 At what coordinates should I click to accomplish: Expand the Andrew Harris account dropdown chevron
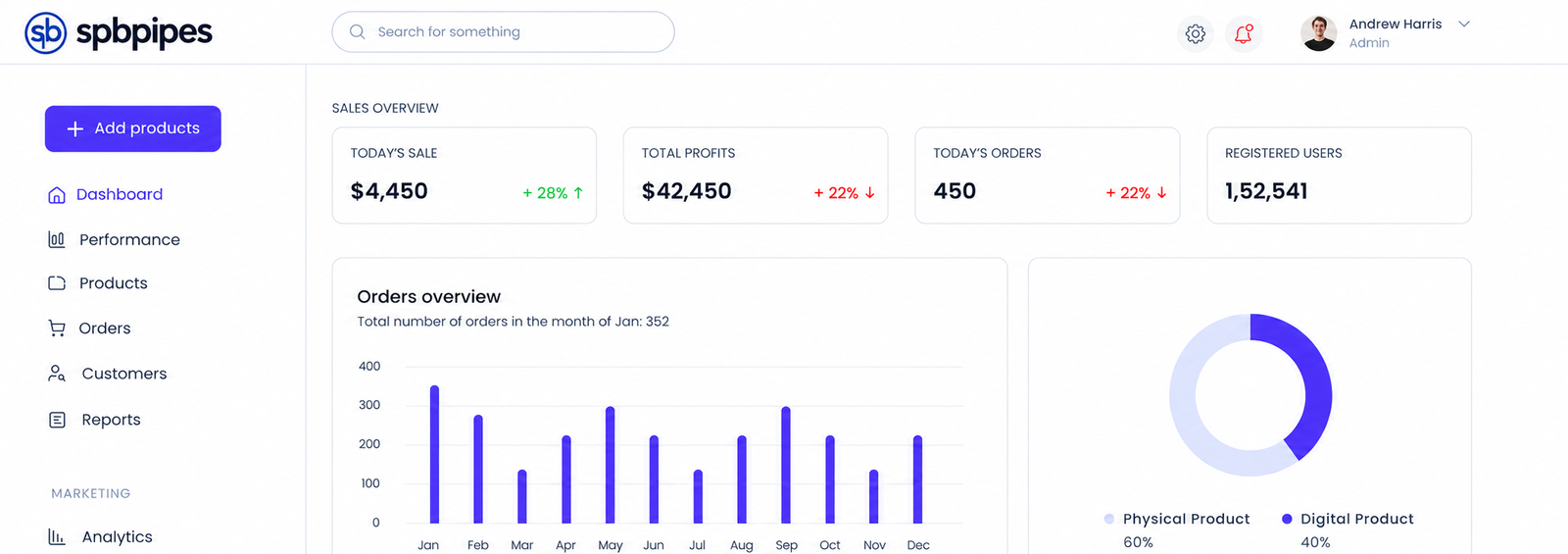1464,25
